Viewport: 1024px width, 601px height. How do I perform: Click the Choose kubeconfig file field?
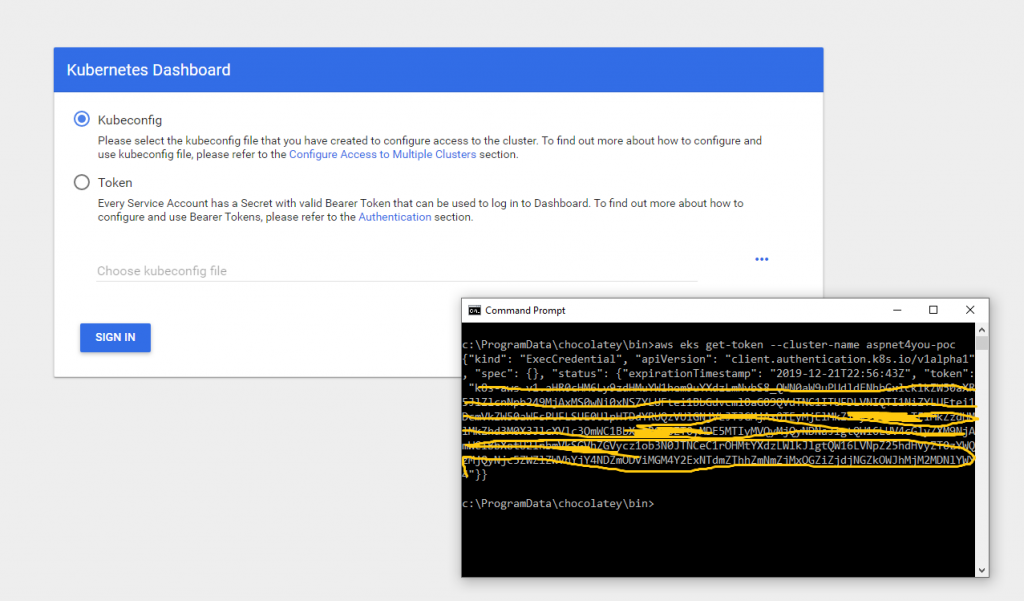click(x=397, y=270)
